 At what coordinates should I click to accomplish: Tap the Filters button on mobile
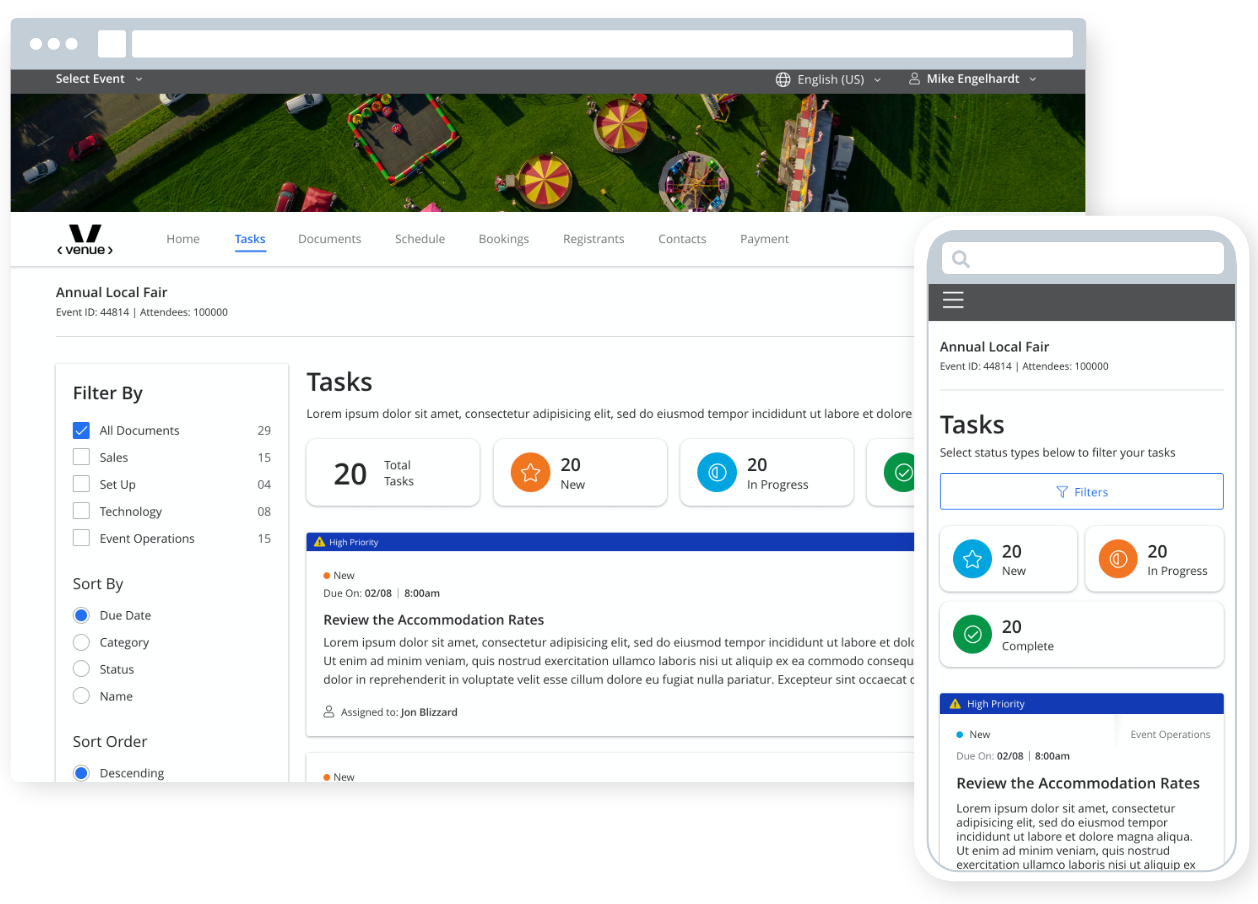click(x=1081, y=492)
